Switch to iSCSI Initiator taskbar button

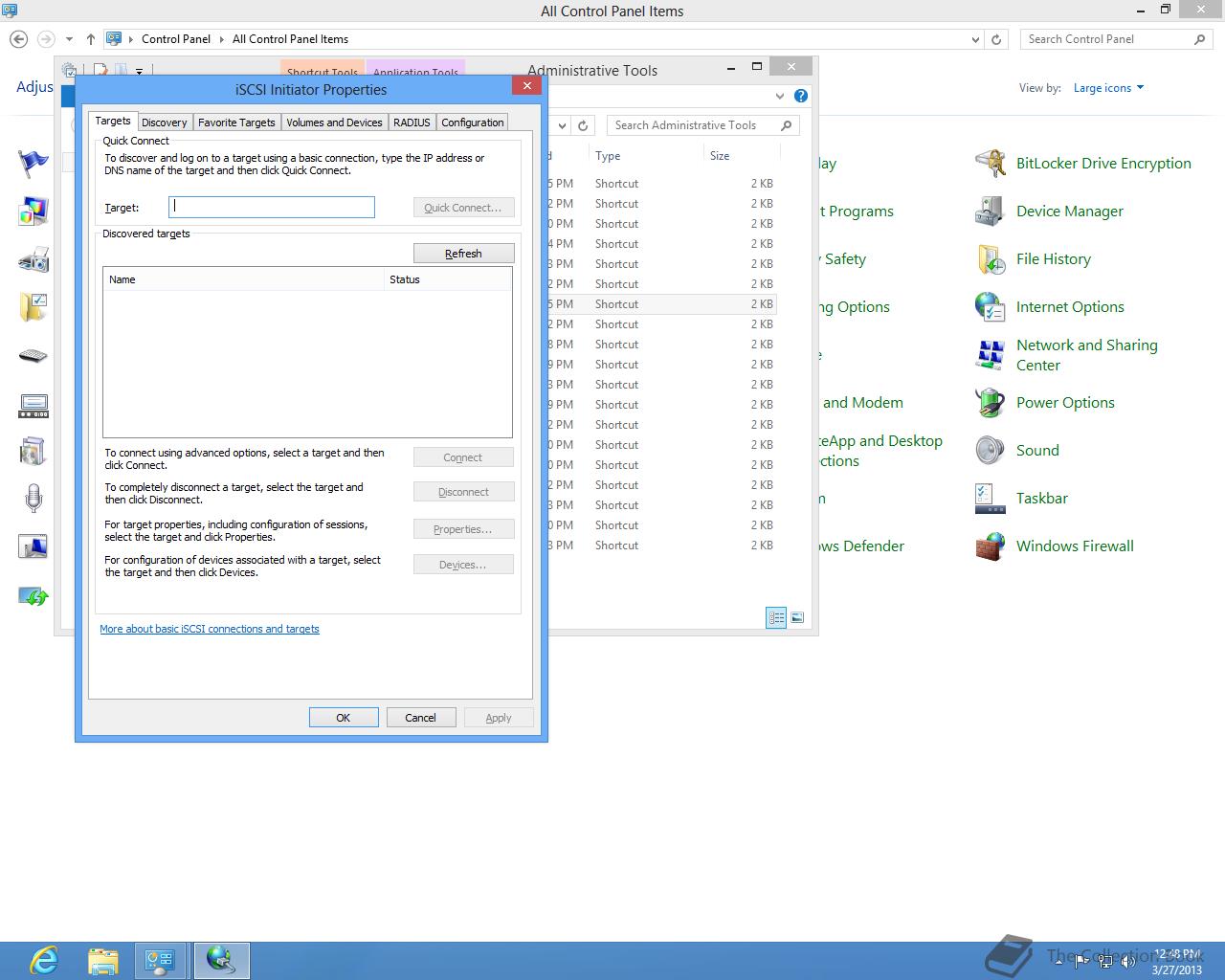[221, 960]
